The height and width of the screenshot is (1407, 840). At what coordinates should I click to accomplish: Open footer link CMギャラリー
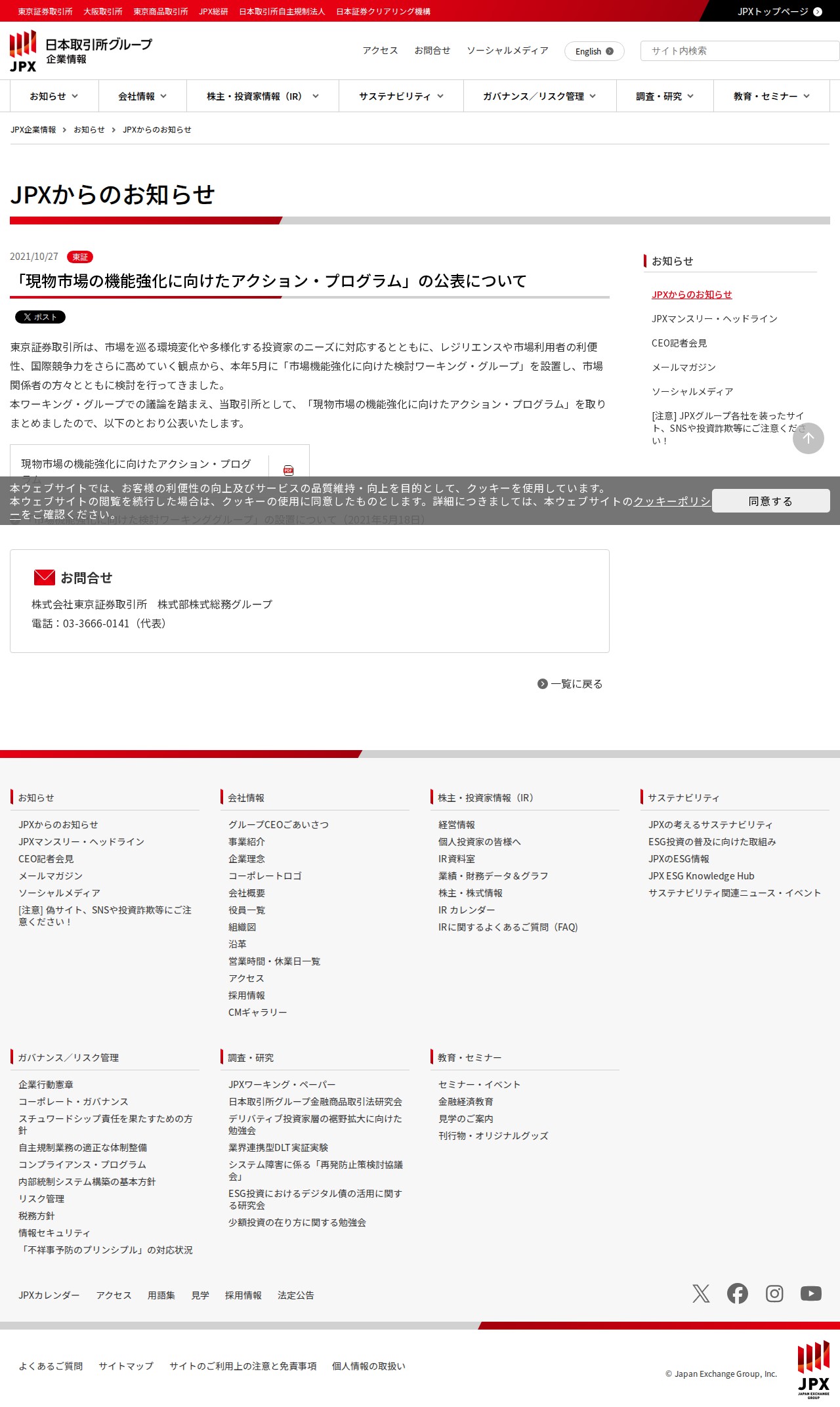258,1013
